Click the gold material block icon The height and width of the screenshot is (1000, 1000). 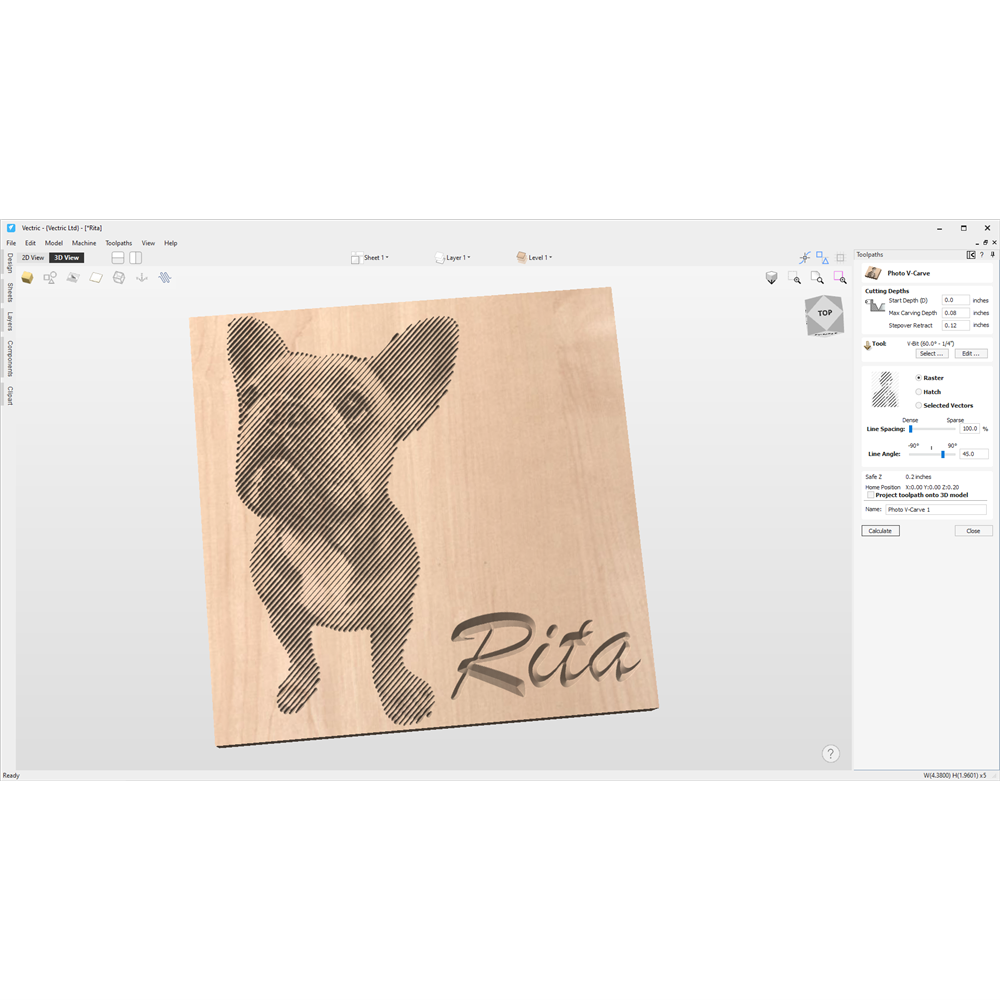click(x=27, y=277)
